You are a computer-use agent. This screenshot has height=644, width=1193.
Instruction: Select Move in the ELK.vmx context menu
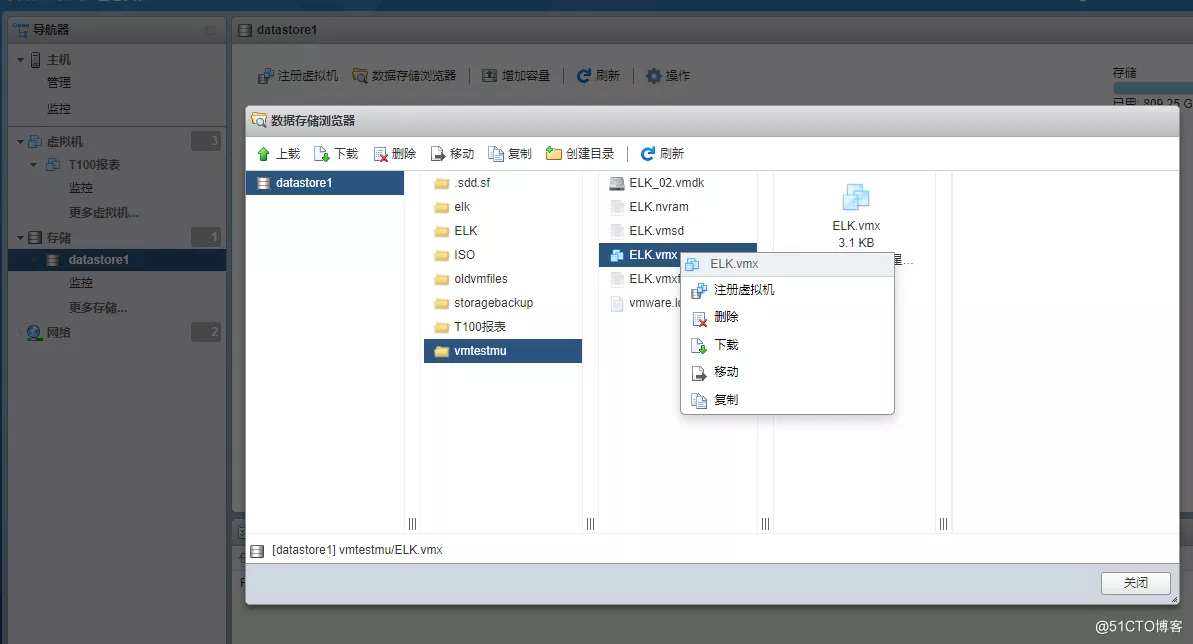[x=726, y=372]
